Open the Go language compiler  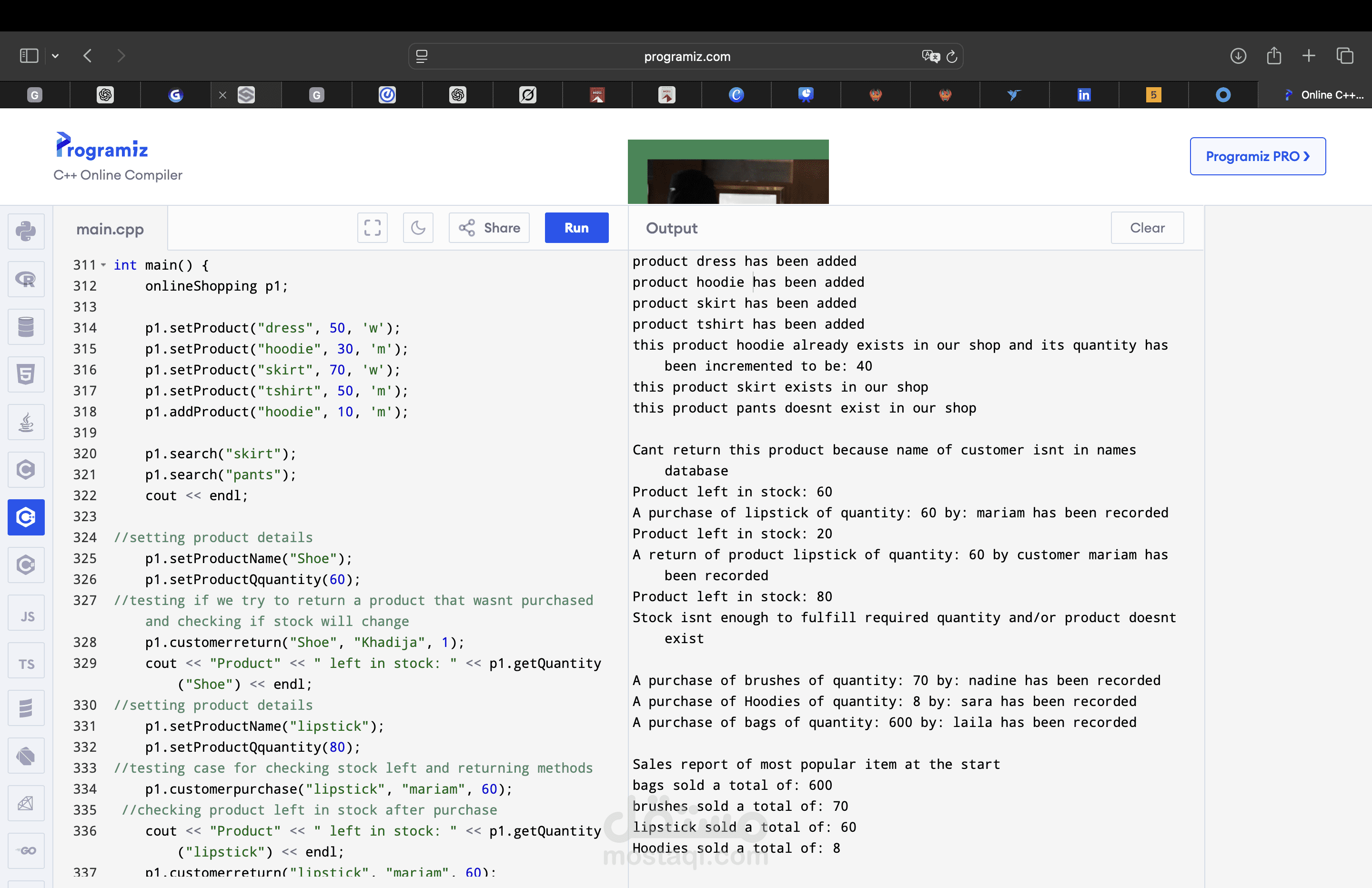[26, 850]
